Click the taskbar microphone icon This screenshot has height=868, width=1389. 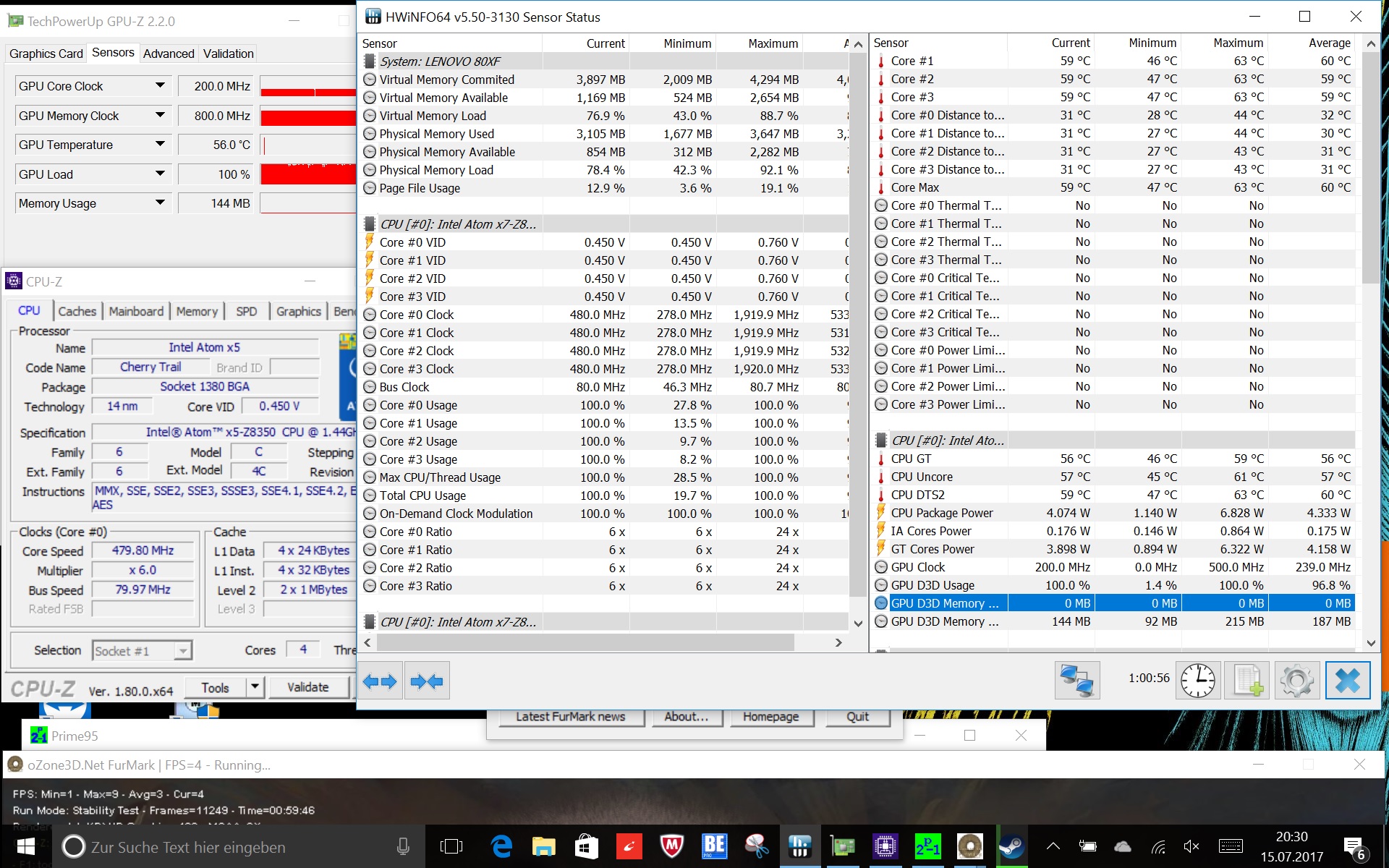point(403,846)
